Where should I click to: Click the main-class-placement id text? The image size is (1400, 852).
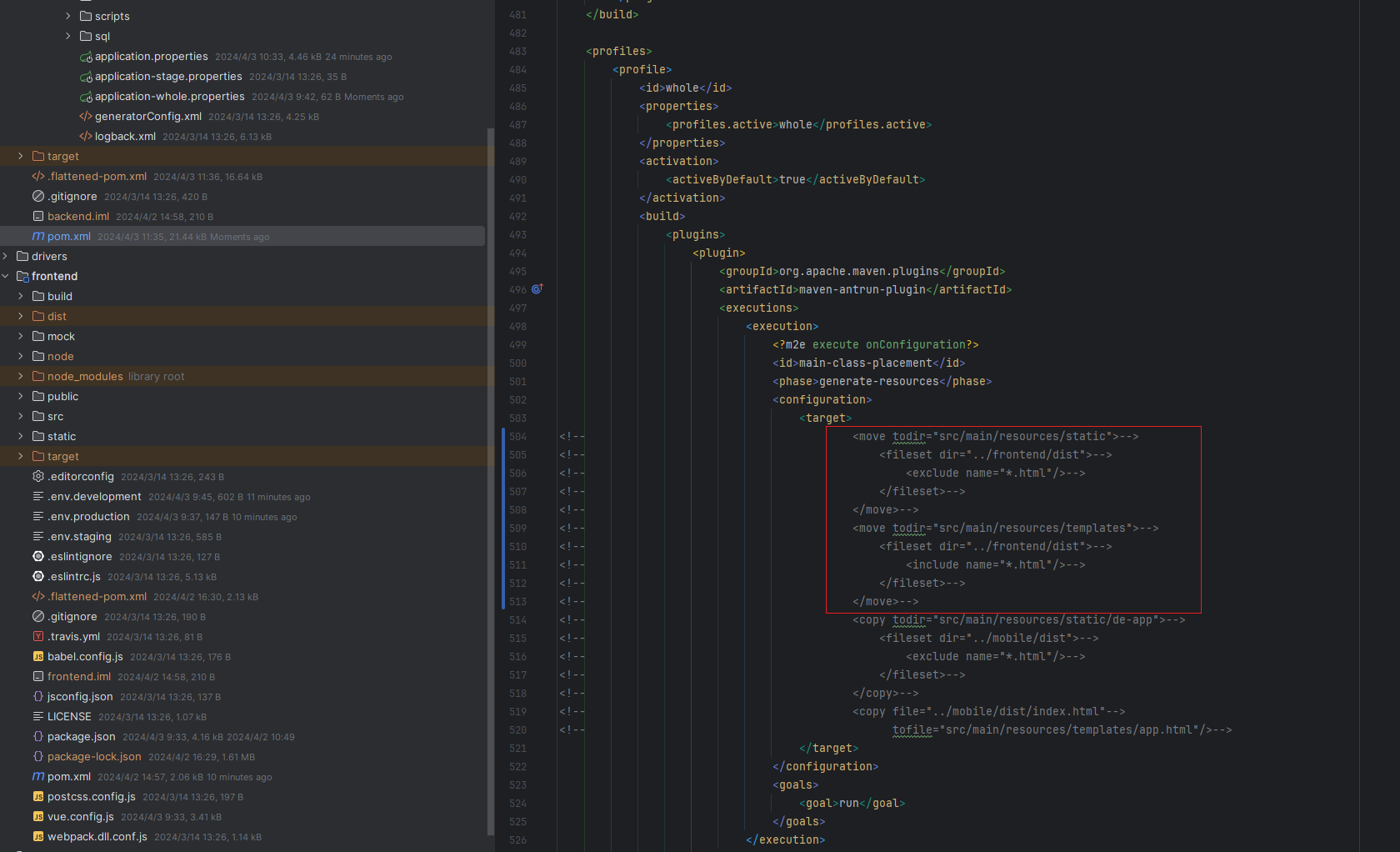point(866,363)
